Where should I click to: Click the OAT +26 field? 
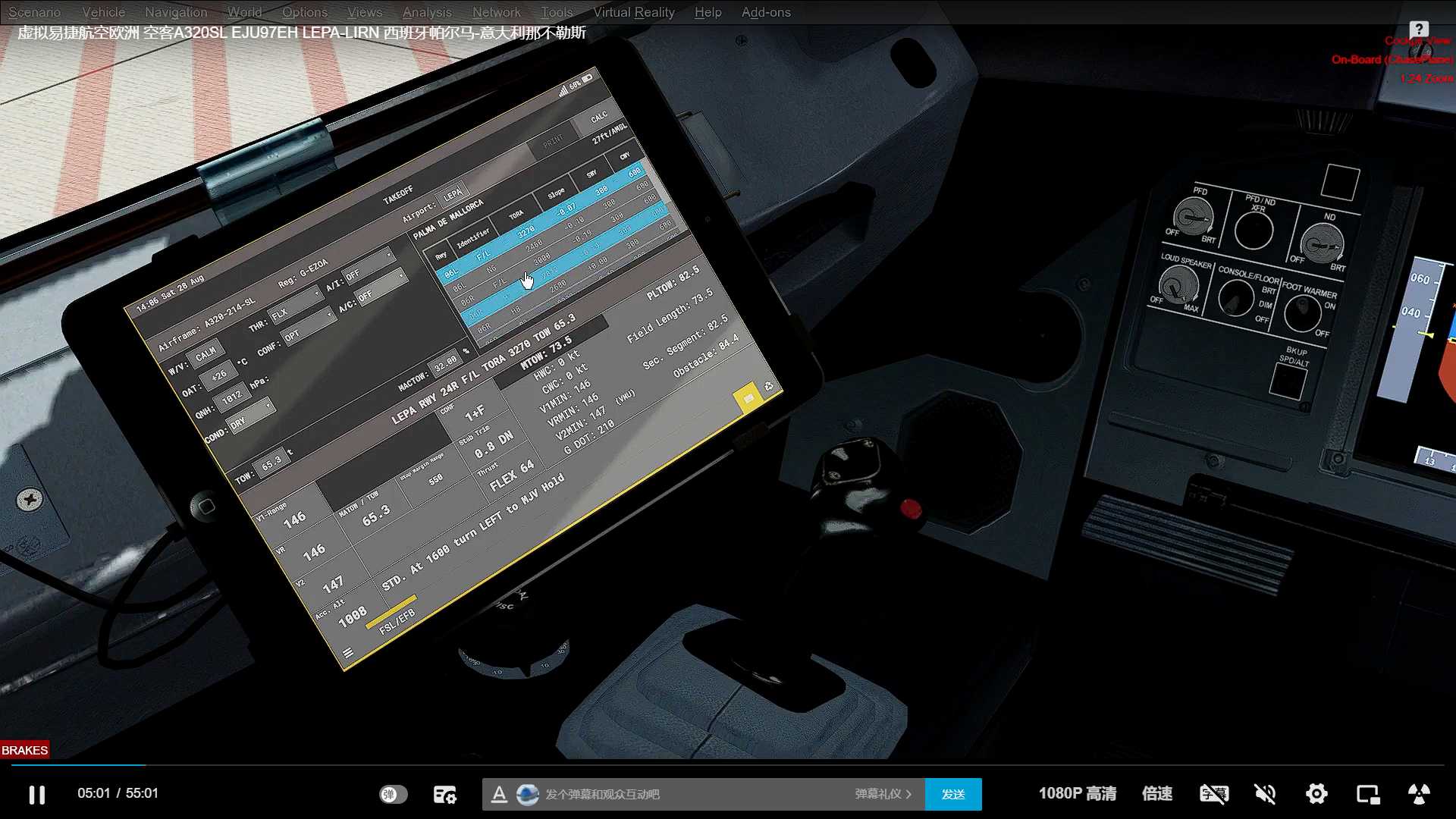tap(218, 375)
